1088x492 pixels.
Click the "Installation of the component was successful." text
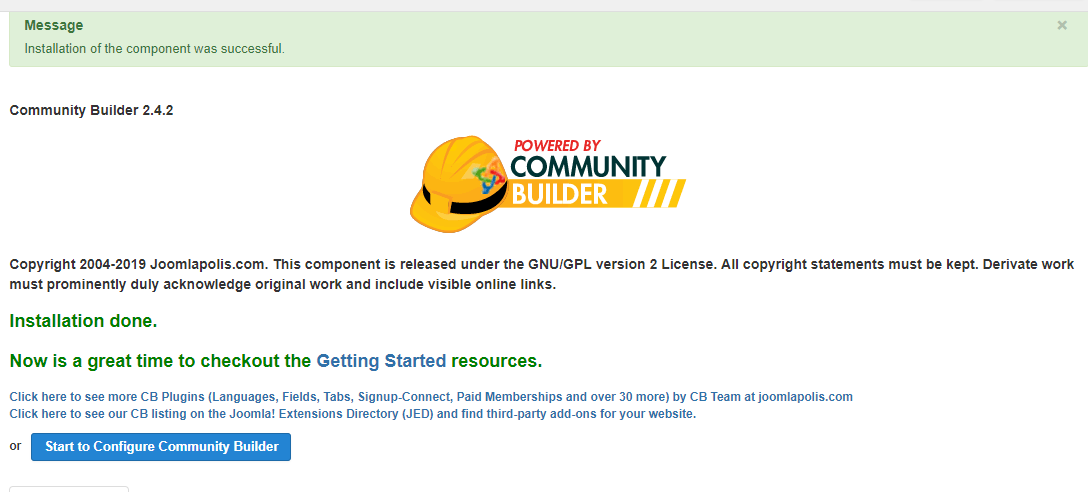point(155,49)
